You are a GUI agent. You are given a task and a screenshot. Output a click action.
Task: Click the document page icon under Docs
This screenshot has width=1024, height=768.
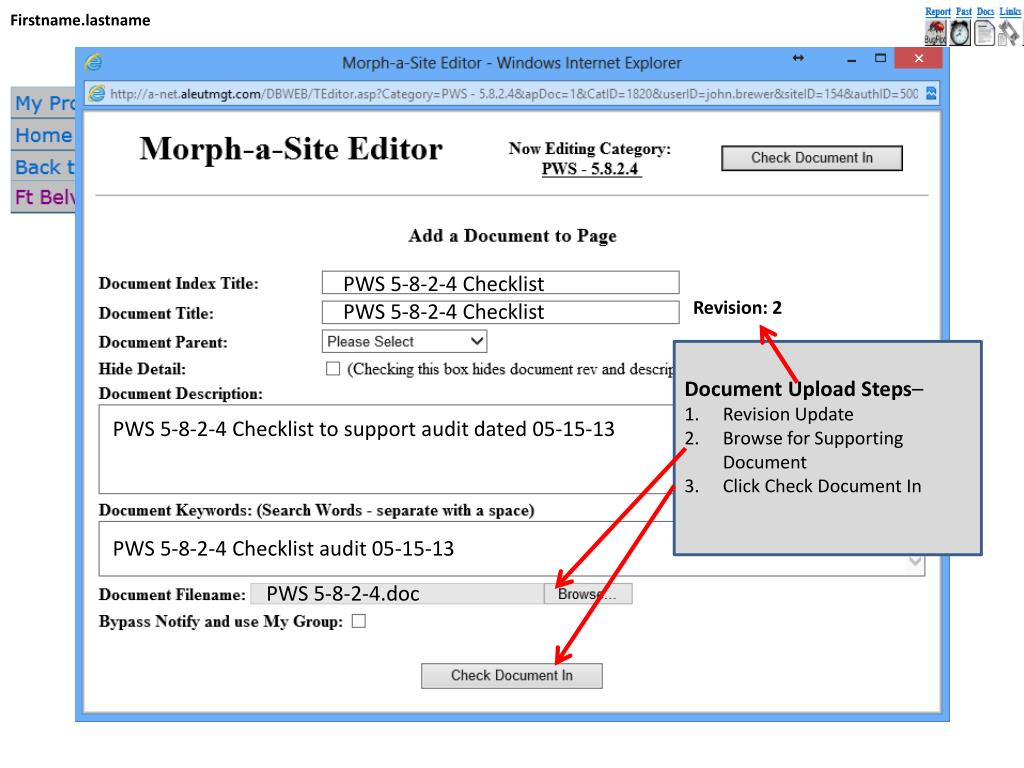(984, 33)
